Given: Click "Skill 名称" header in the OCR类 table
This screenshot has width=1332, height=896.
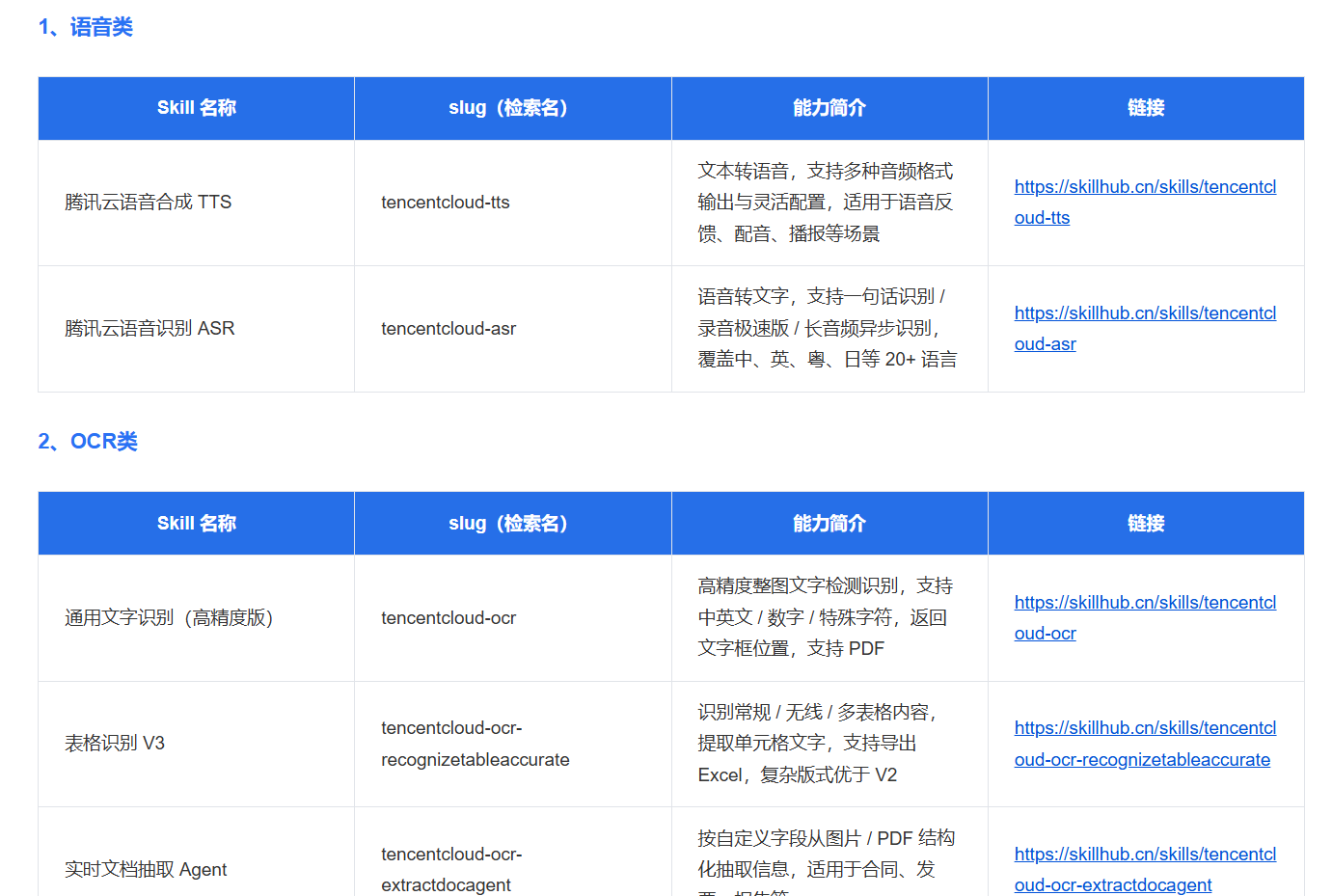Looking at the screenshot, I should (x=197, y=524).
